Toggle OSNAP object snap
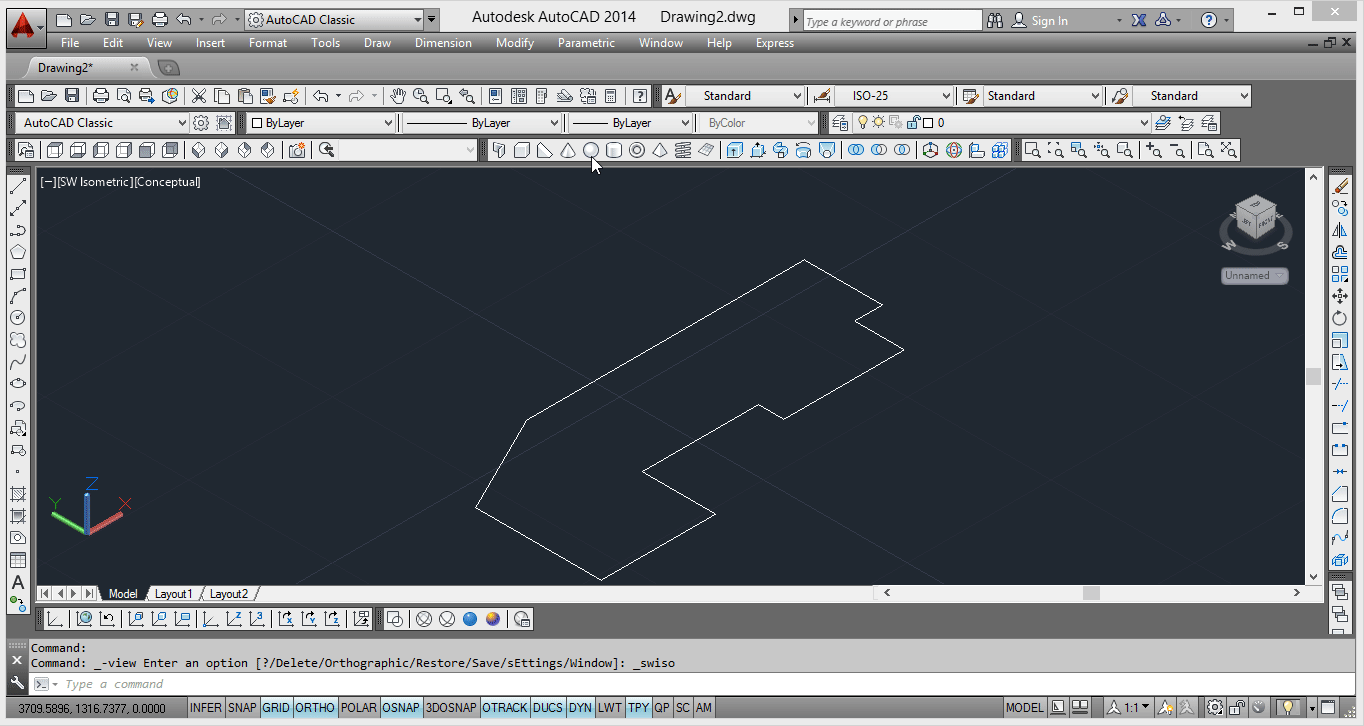This screenshot has height=726, width=1364. tap(401, 708)
